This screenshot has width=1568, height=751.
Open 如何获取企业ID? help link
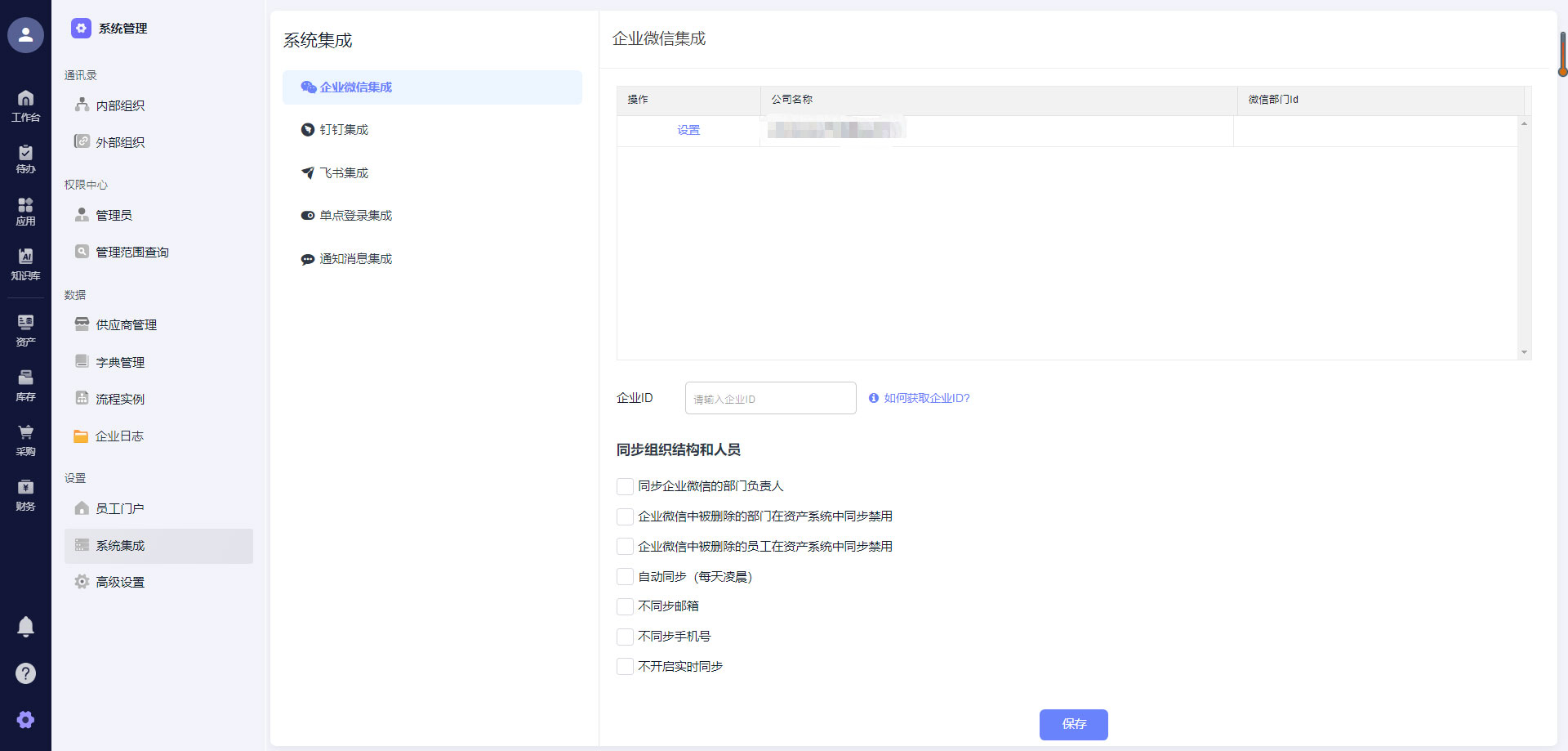(x=926, y=399)
